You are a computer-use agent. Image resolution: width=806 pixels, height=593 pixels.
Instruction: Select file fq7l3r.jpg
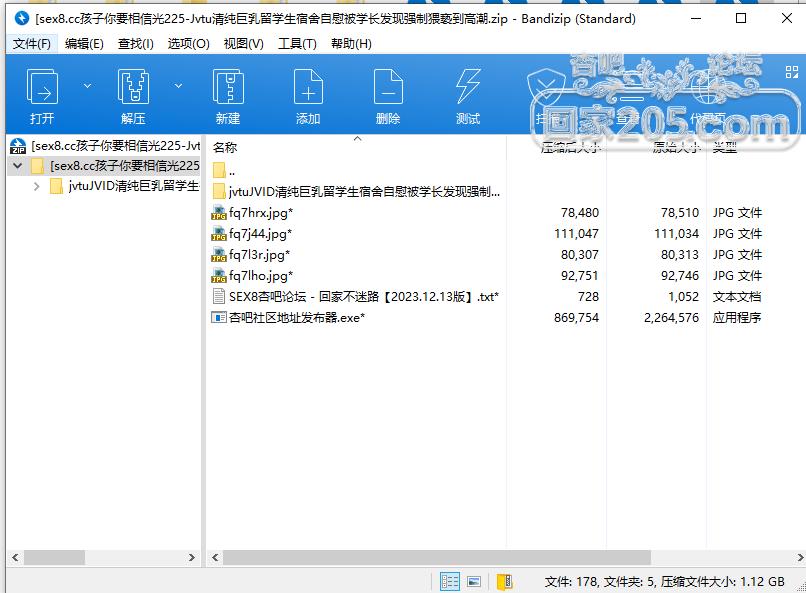[260, 255]
